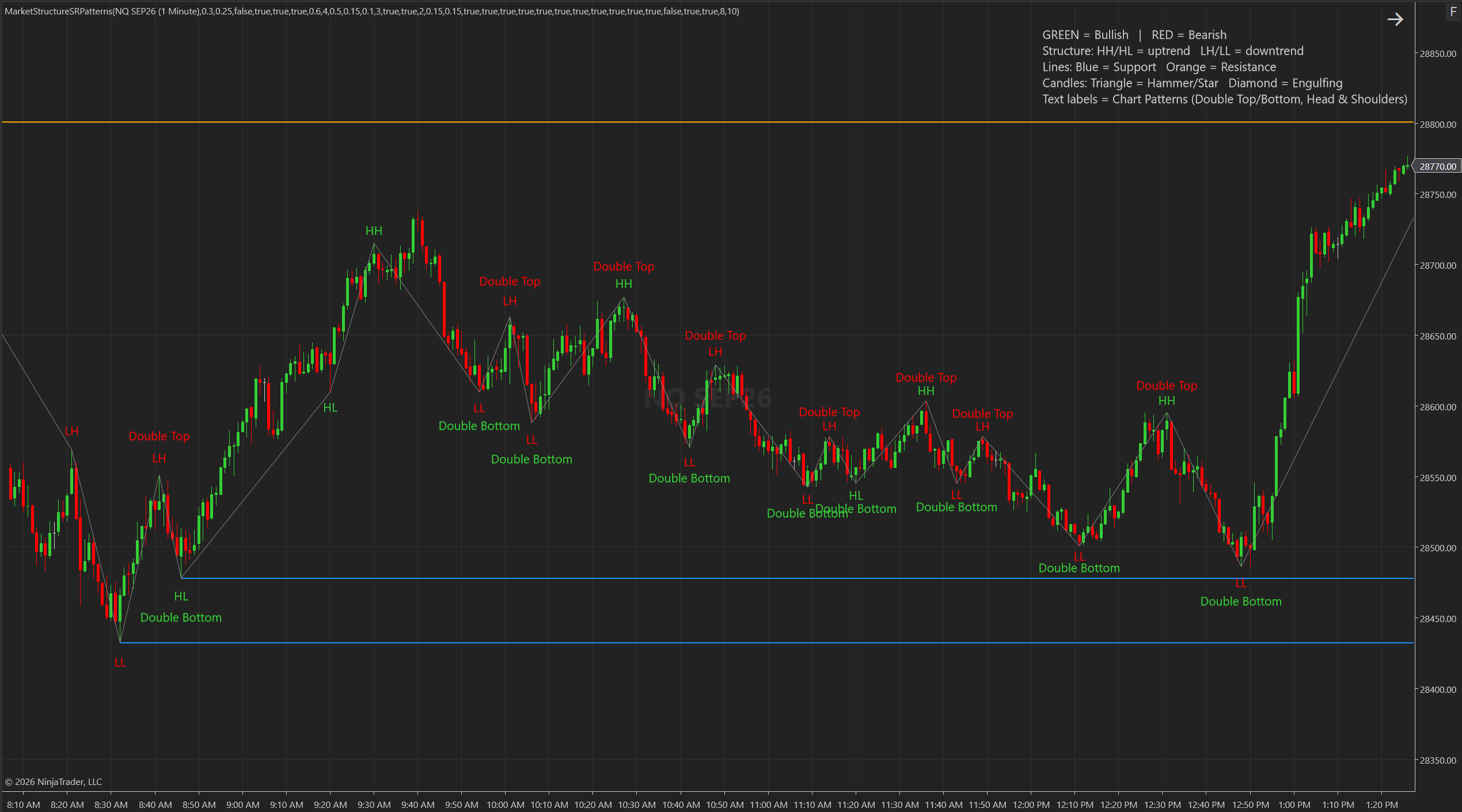Click the 10:00 AM time axis label
The width and height of the screenshot is (1462, 812).
coord(506,805)
